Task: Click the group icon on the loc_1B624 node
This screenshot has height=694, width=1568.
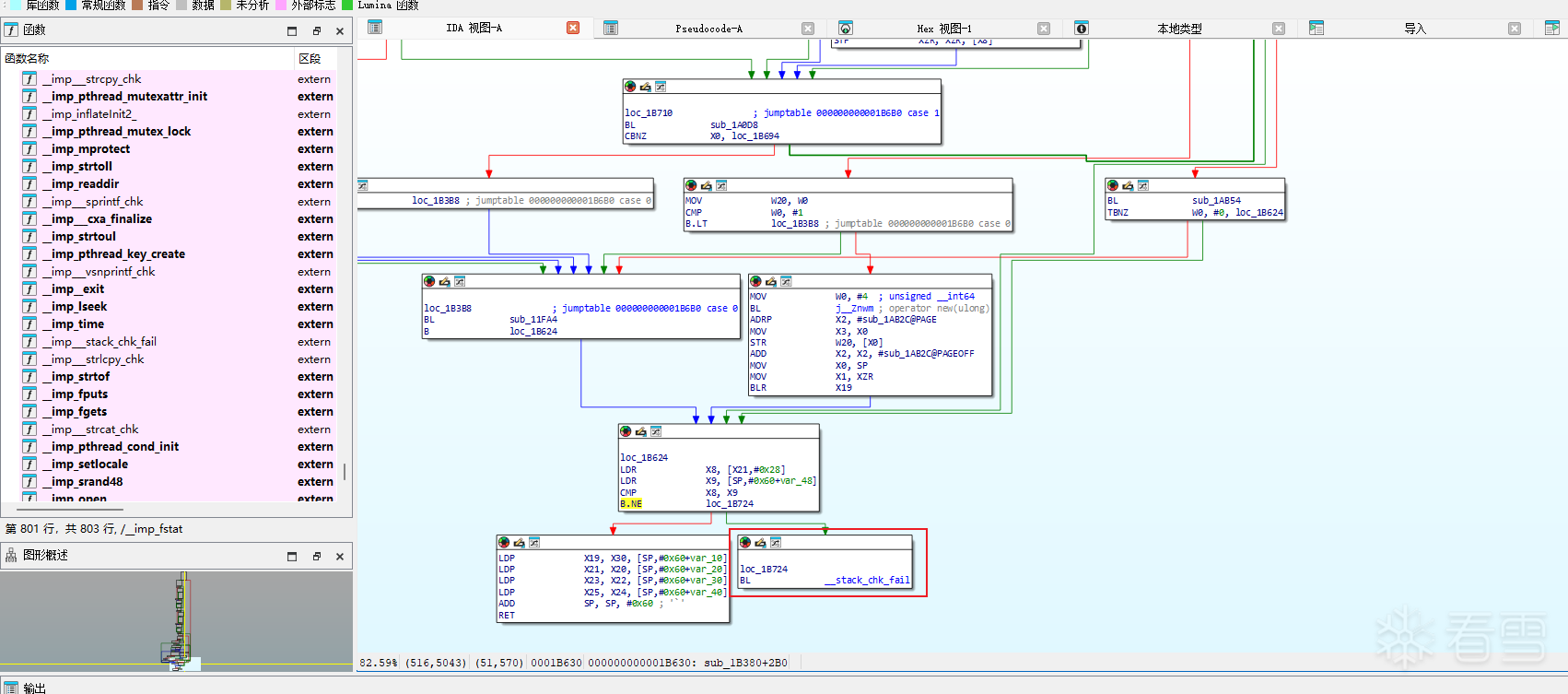Action: pyautogui.click(x=656, y=431)
